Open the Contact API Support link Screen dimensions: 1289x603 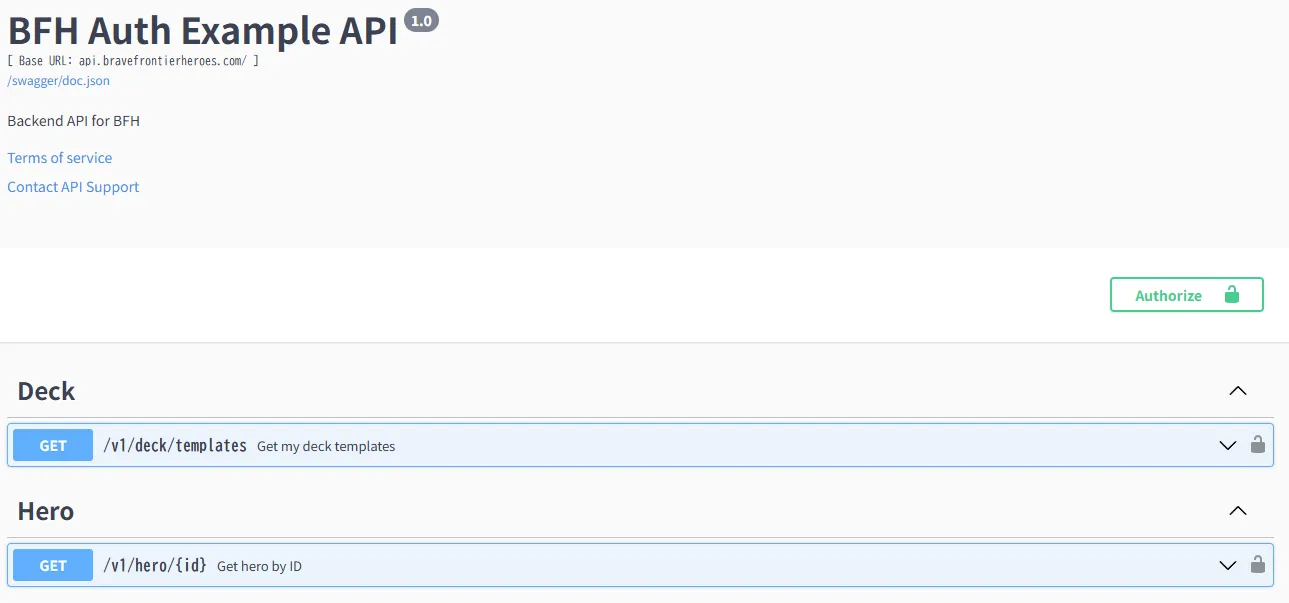[x=73, y=187]
